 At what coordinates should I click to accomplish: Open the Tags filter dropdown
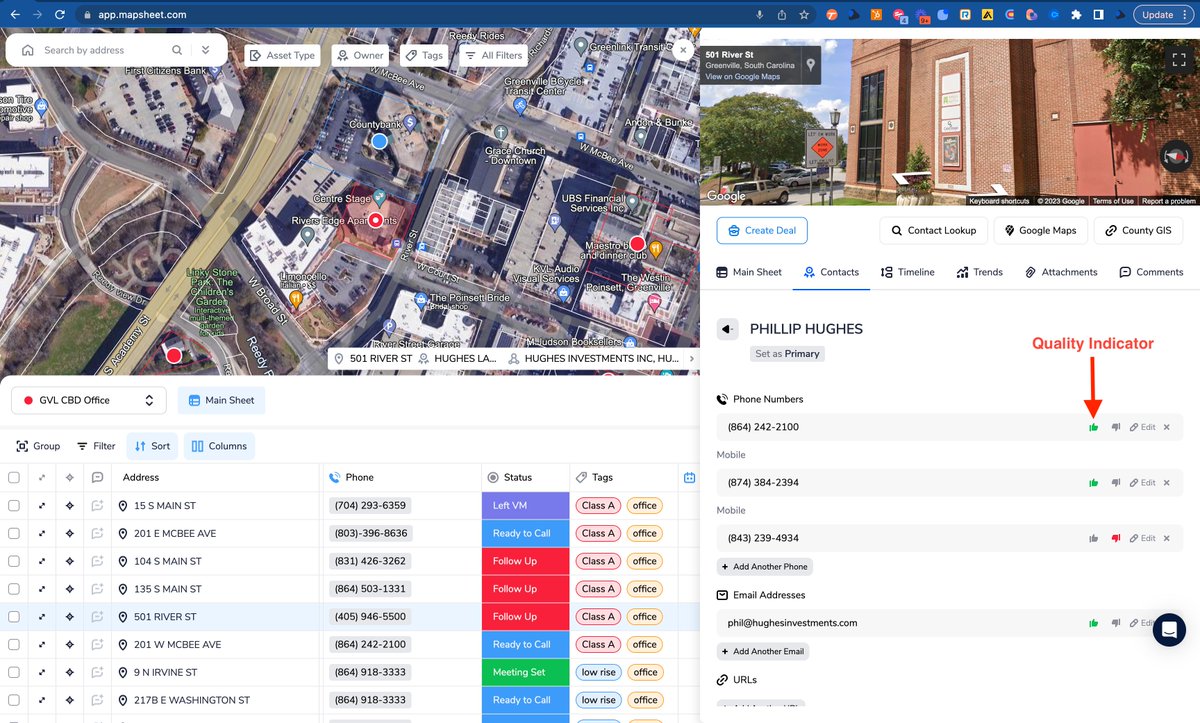tap(425, 55)
